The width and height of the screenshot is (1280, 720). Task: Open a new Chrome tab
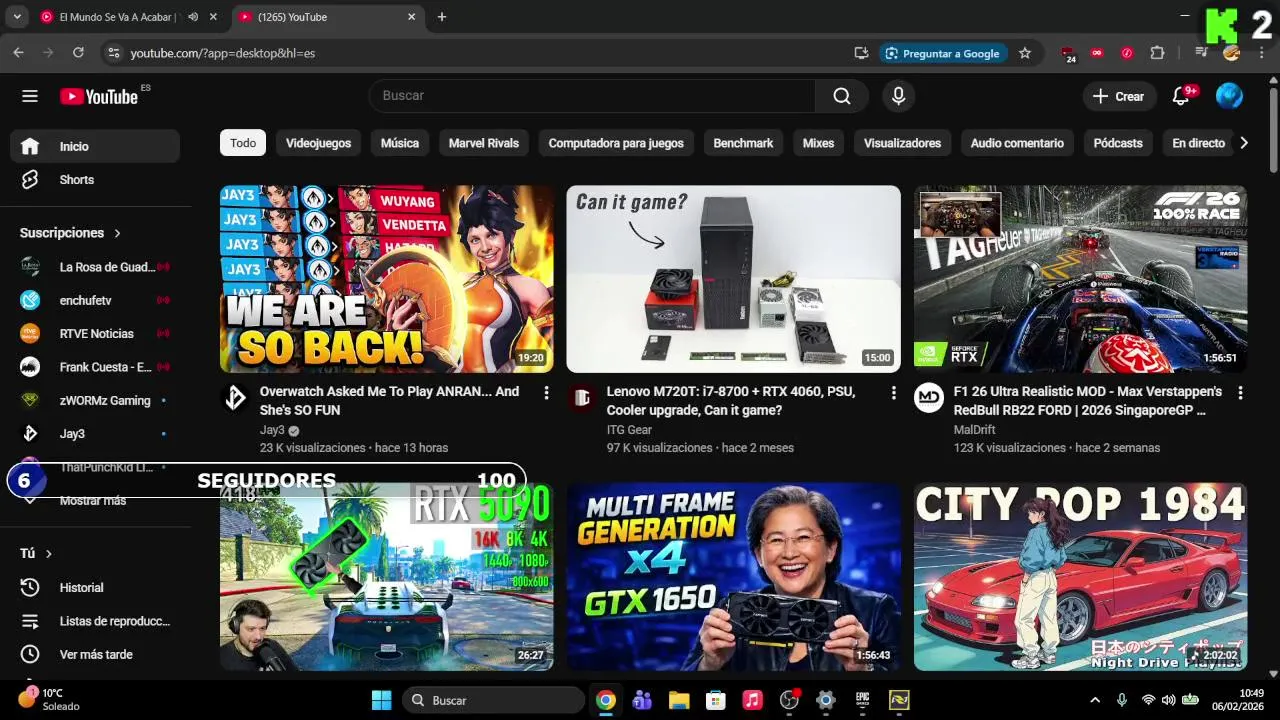coord(442,17)
